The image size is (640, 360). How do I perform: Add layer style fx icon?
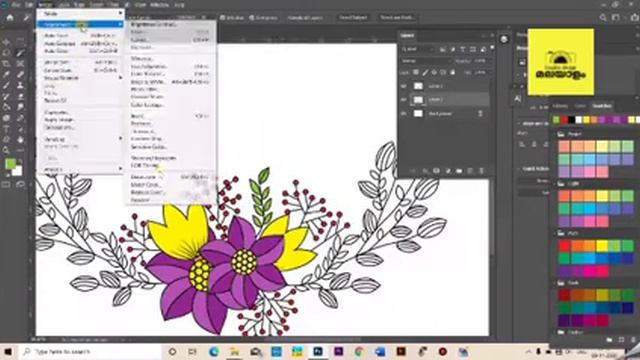[425, 171]
